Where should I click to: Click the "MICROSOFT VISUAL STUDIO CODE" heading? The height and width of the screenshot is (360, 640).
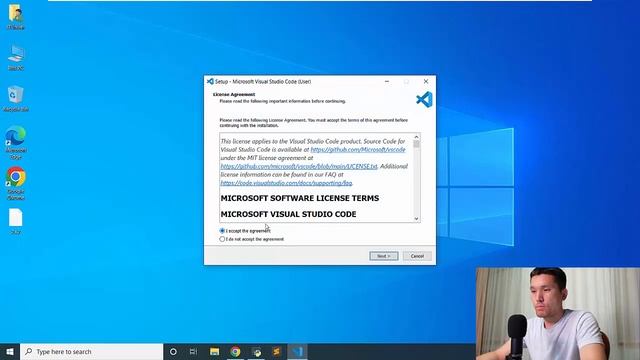click(288, 214)
